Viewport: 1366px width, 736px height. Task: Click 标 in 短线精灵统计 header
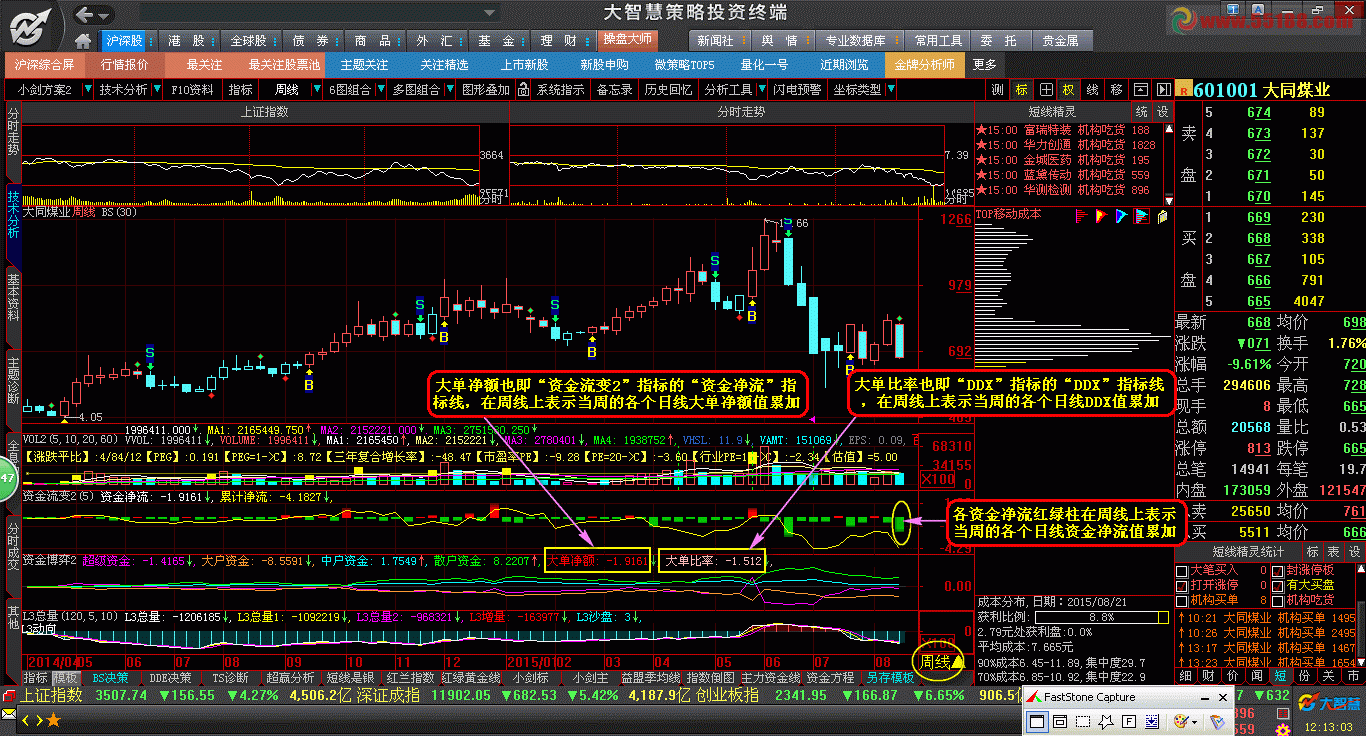coord(1313,552)
